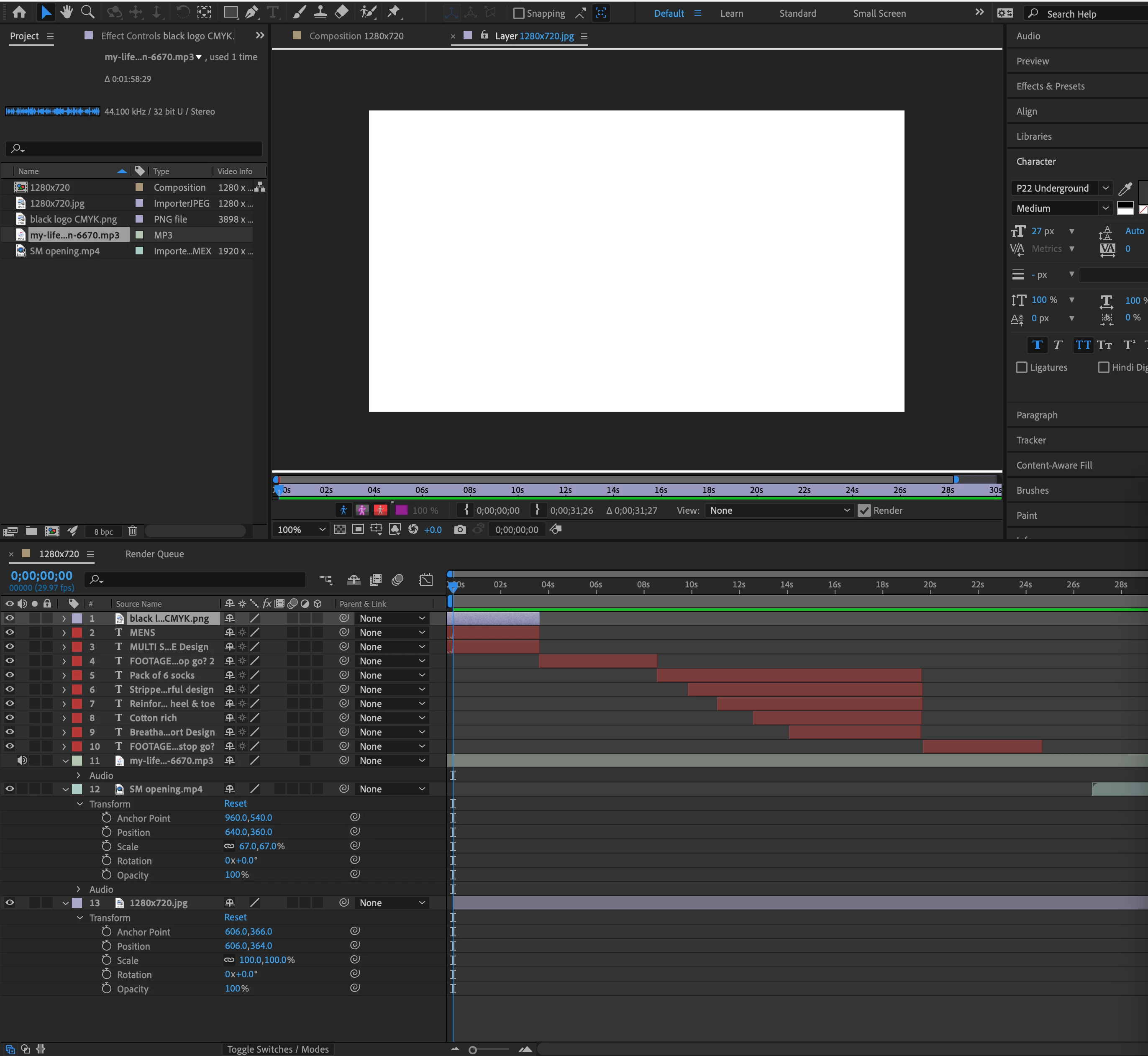The height and width of the screenshot is (1056, 1148).
Task: Enable the Snapping checkbox
Action: 518,13
